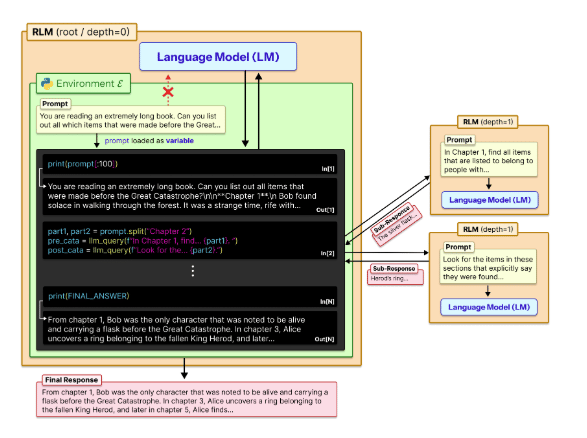Image resolution: width=587 pixels, height=438 pixels.
Task: Click the Language Model box in the lower depth=1 RLM
Action: tap(489, 307)
